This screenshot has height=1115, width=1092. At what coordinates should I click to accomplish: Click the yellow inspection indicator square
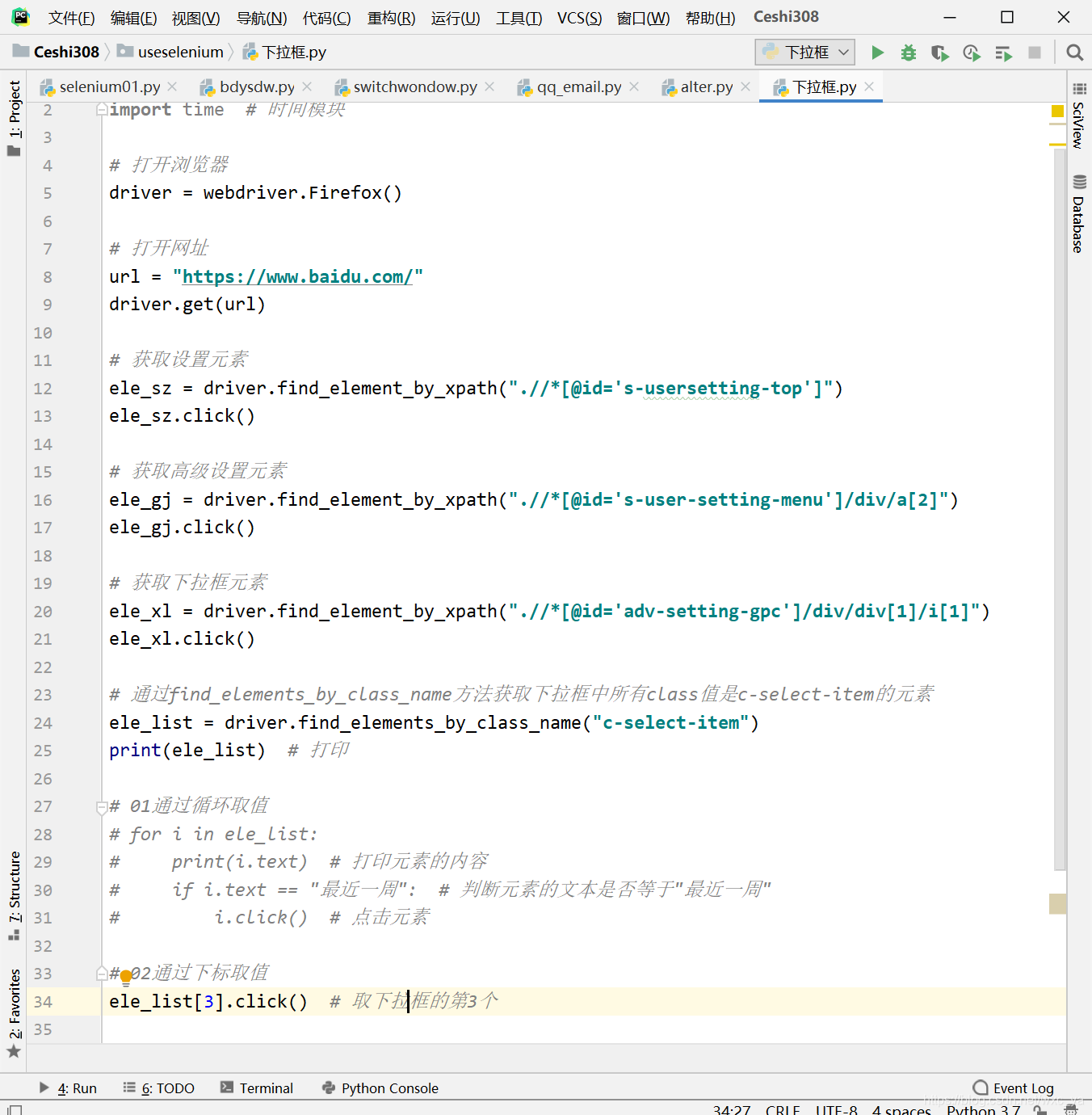(x=1057, y=111)
